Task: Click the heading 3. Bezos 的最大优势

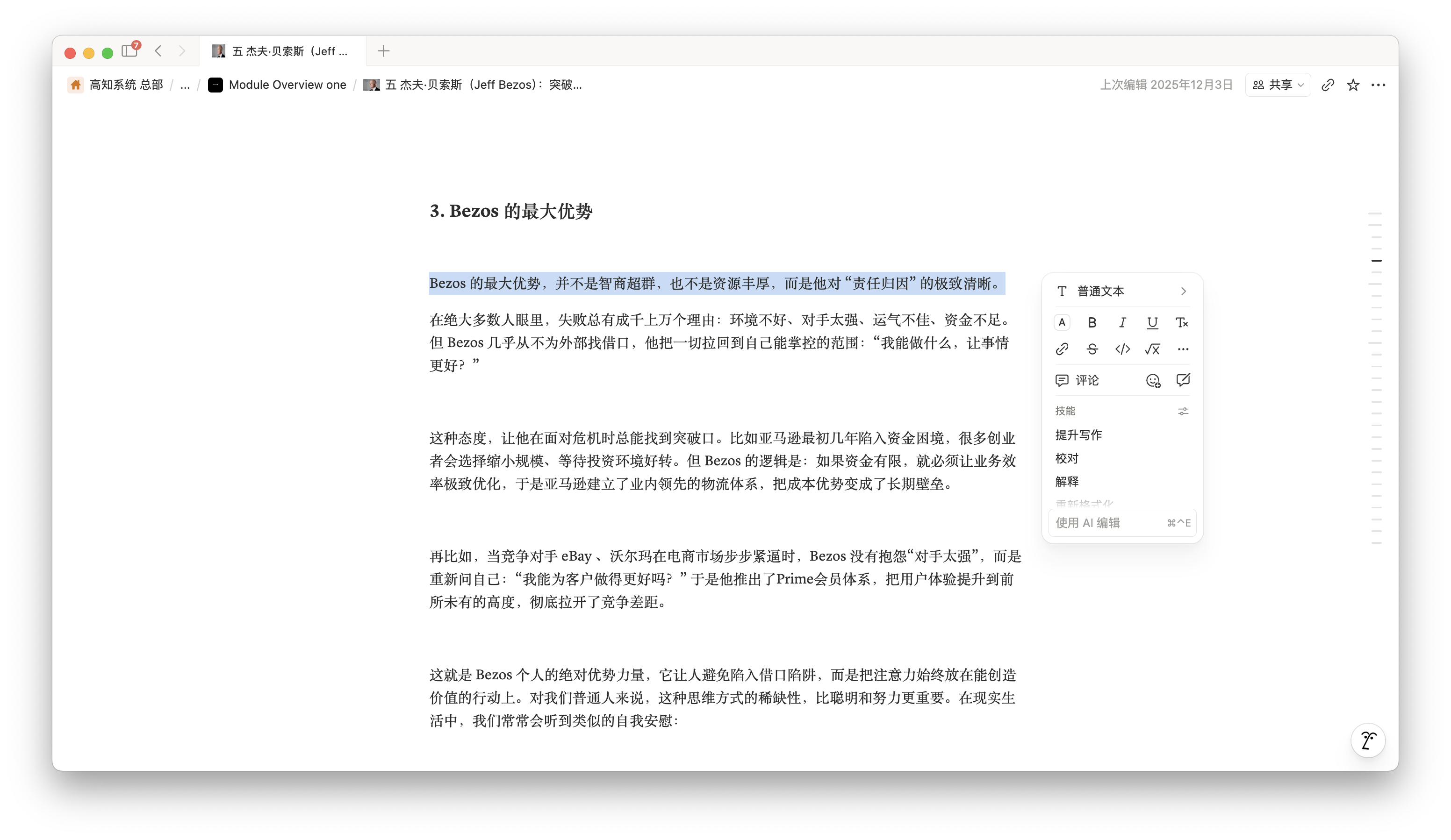Action: [x=511, y=211]
